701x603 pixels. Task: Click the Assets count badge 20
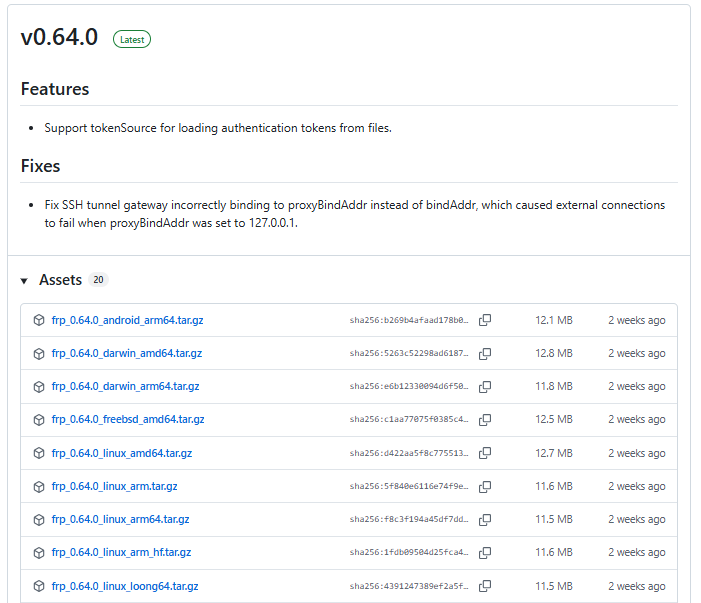click(98, 280)
